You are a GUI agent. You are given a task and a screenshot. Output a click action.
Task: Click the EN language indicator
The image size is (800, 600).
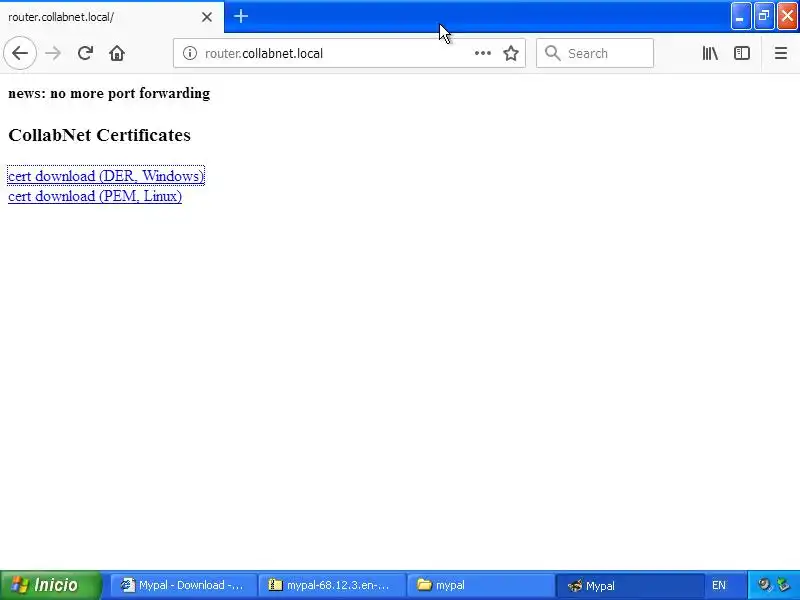(x=719, y=585)
